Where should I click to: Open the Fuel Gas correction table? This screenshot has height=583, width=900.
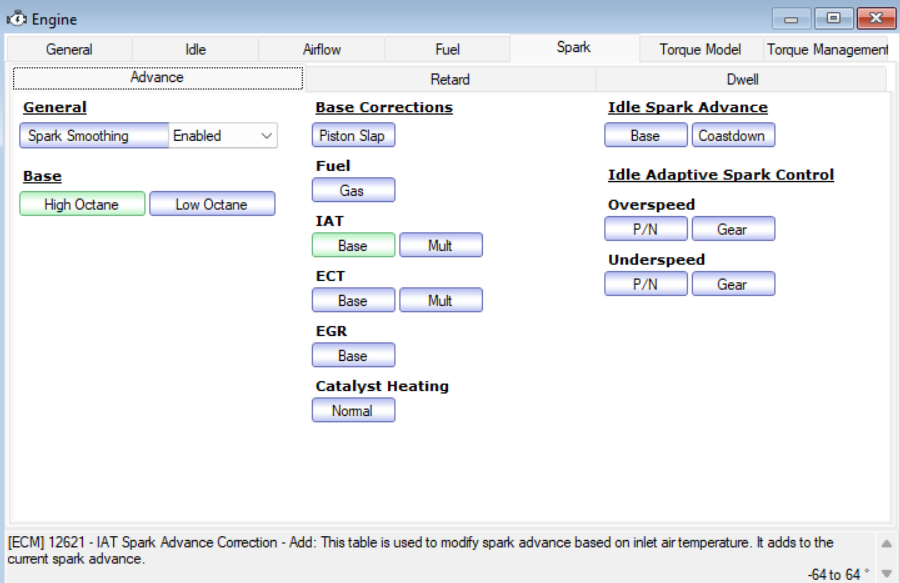353,191
